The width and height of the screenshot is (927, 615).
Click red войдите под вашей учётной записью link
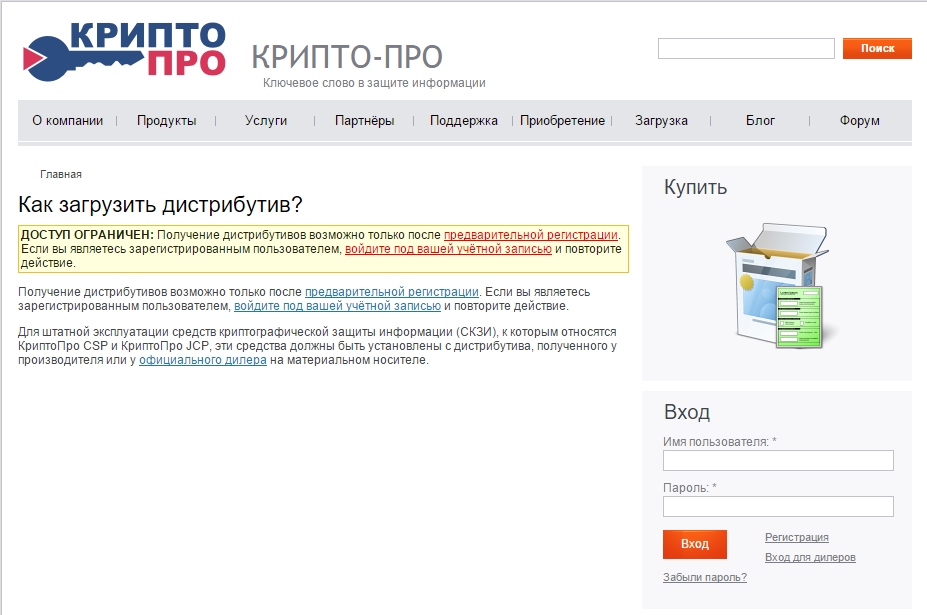point(448,249)
